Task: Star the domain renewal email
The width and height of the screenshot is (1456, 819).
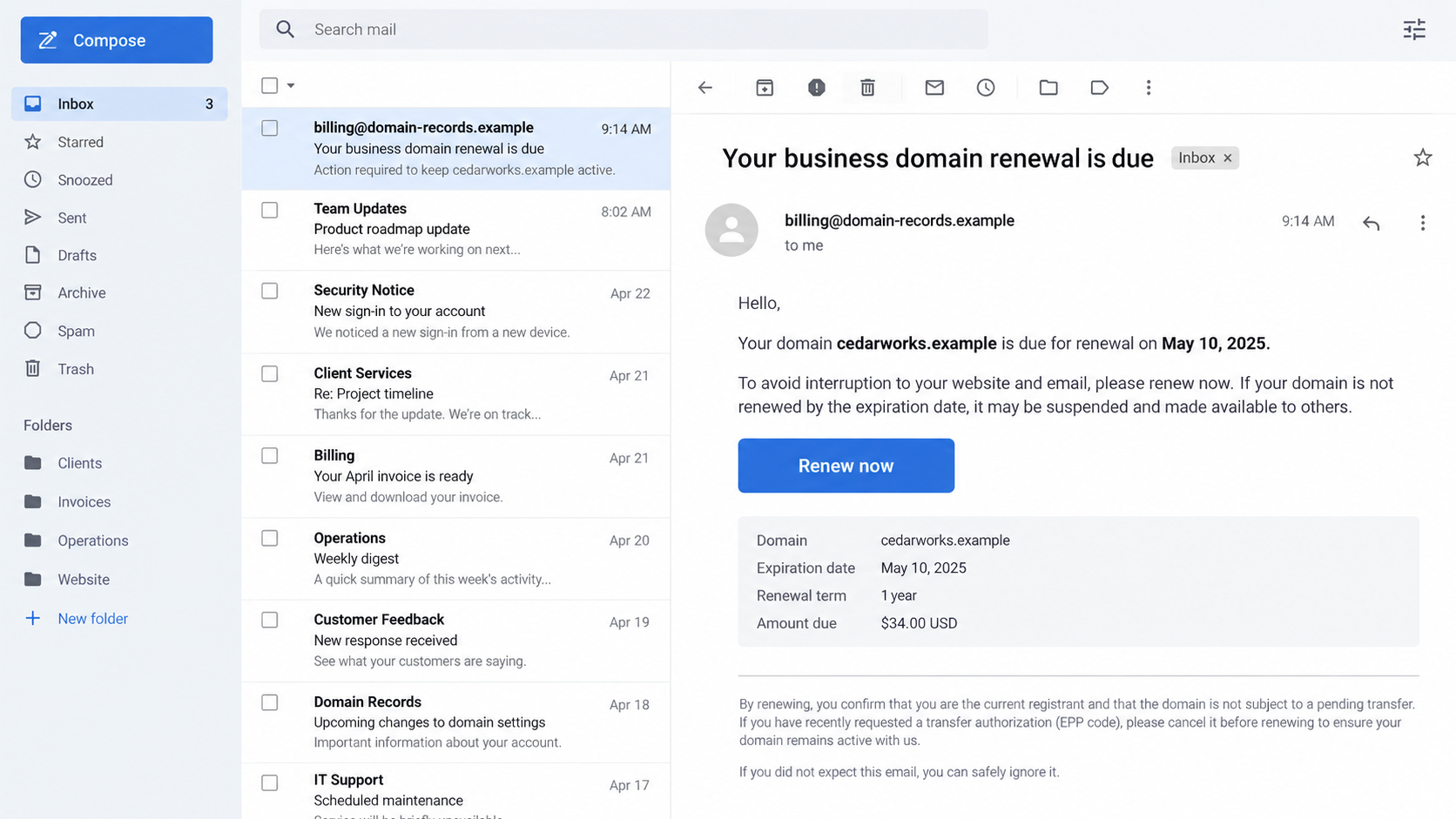Action: pos(1423,158)
